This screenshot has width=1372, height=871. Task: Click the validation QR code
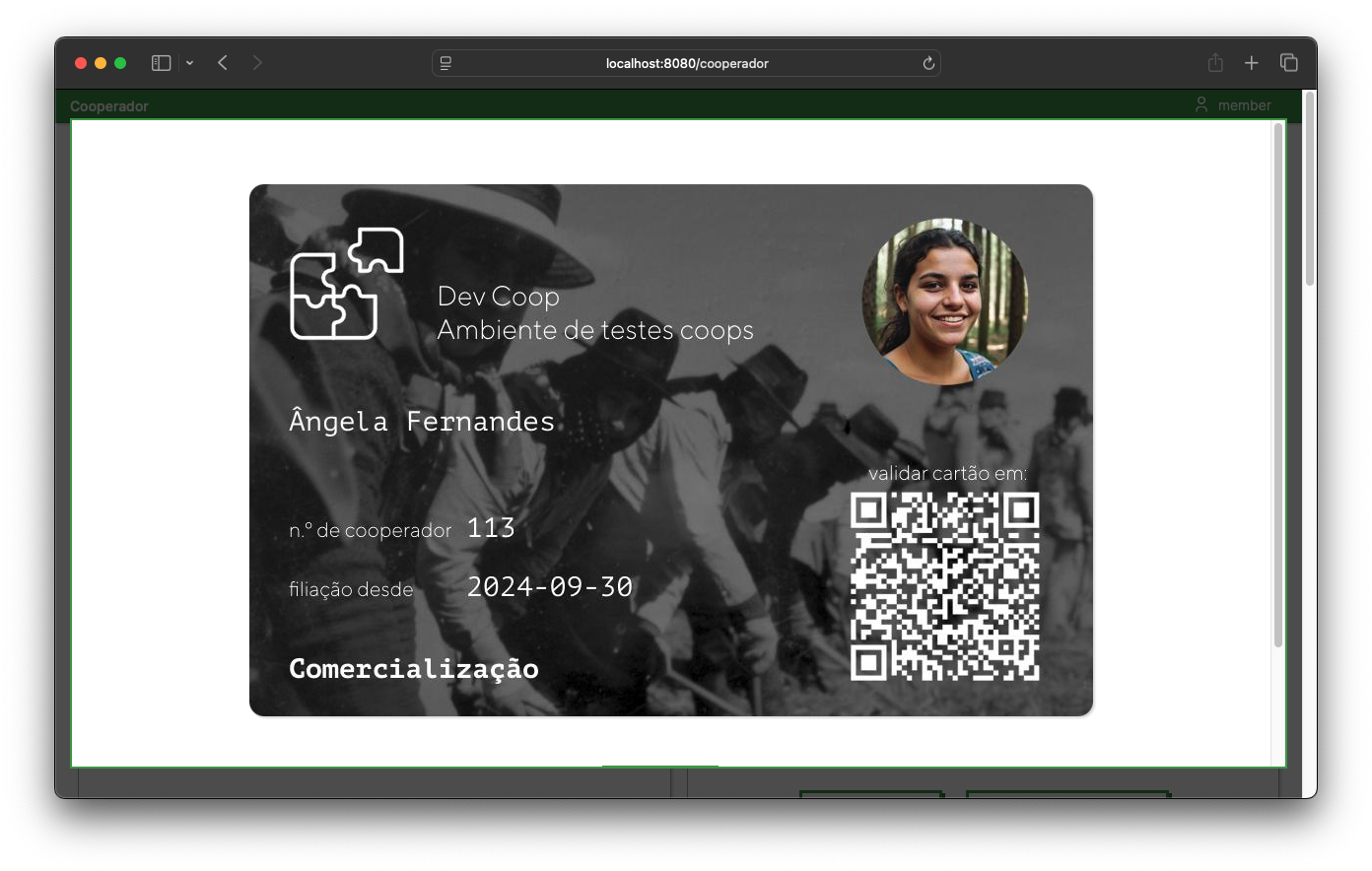point(945,586)
